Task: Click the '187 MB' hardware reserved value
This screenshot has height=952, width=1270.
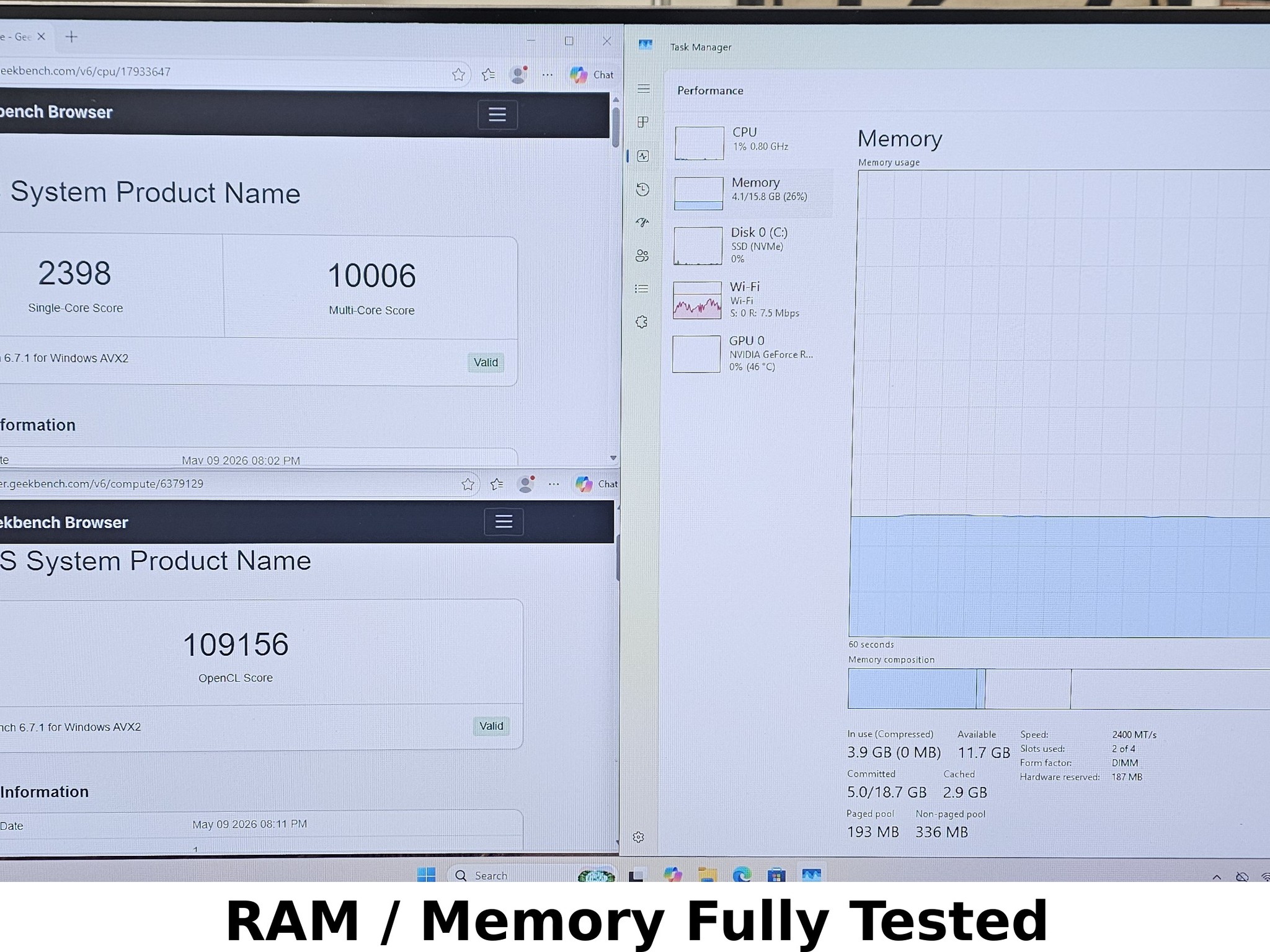Action: point(1127,777)
